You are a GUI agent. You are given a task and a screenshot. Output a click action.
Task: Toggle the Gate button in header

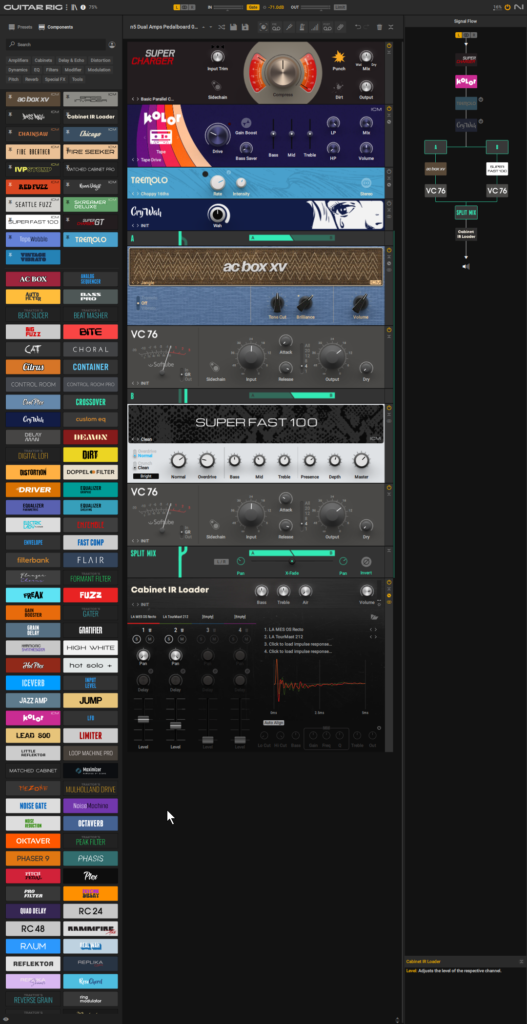pyautogui.click(x=253, y=7)
